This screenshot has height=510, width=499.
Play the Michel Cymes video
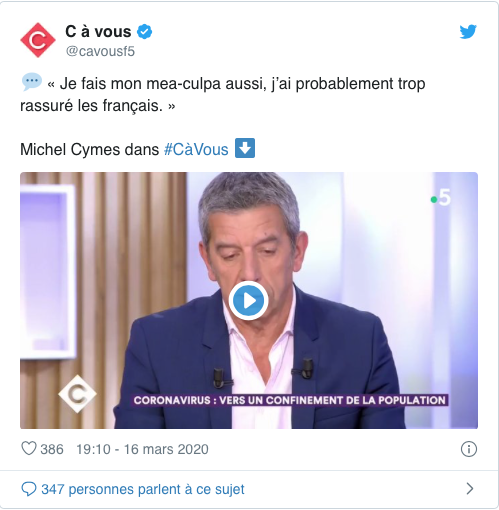click(x=249, y=300)
